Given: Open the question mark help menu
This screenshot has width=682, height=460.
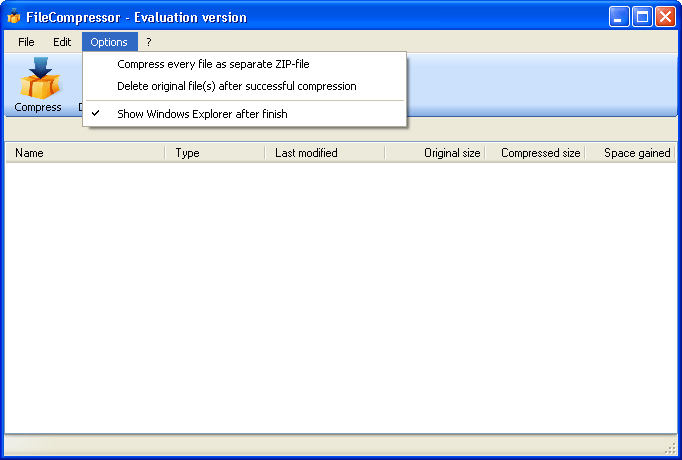Looking at the screenshot, I should pos(149,42).
